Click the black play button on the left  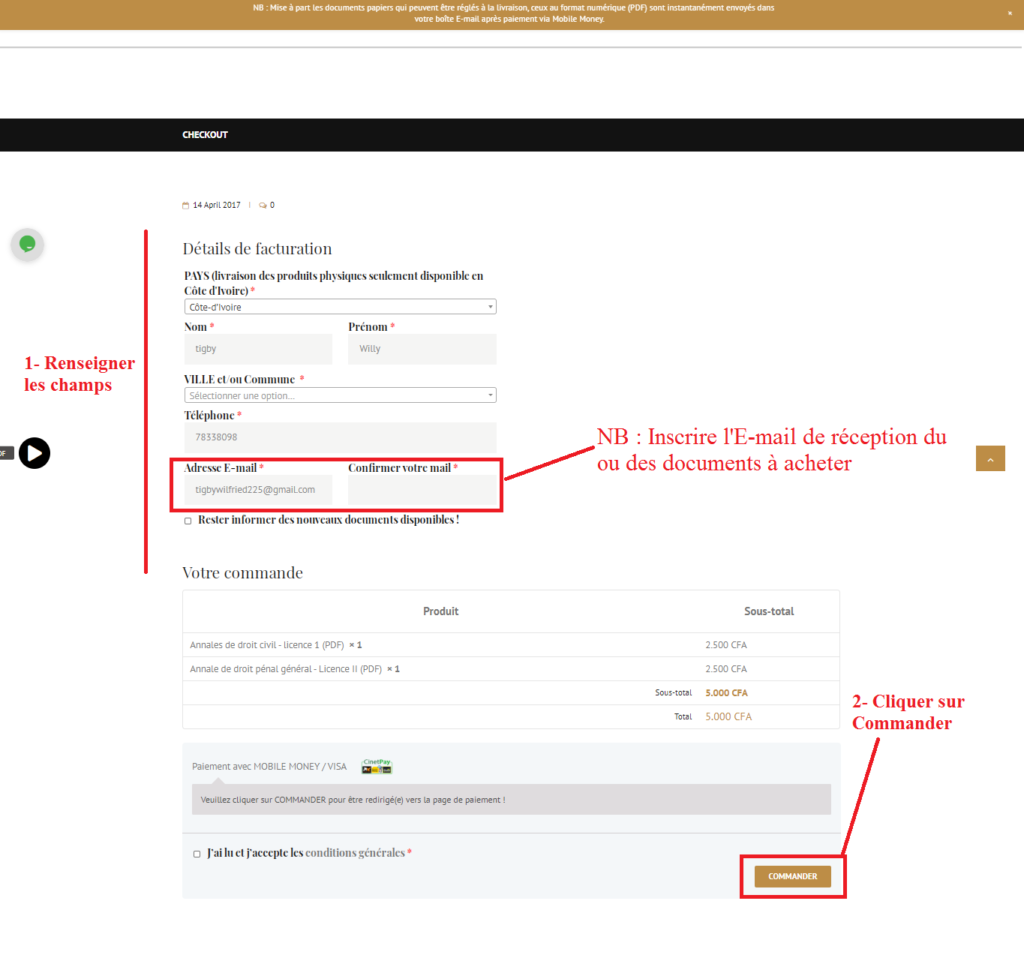tap(34, 453)
